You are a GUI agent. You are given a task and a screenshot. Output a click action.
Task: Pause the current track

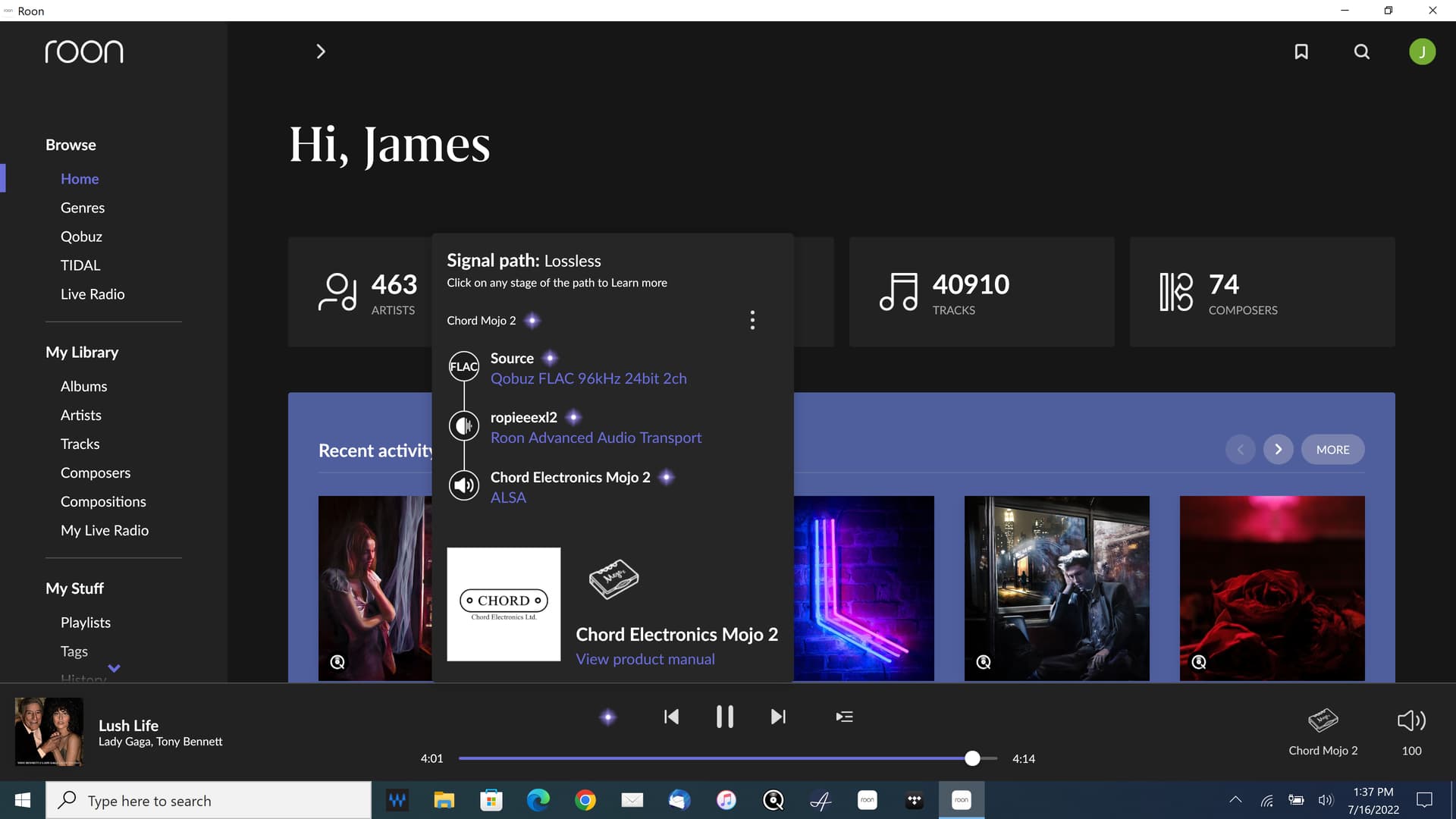click(x=725, y=717)
